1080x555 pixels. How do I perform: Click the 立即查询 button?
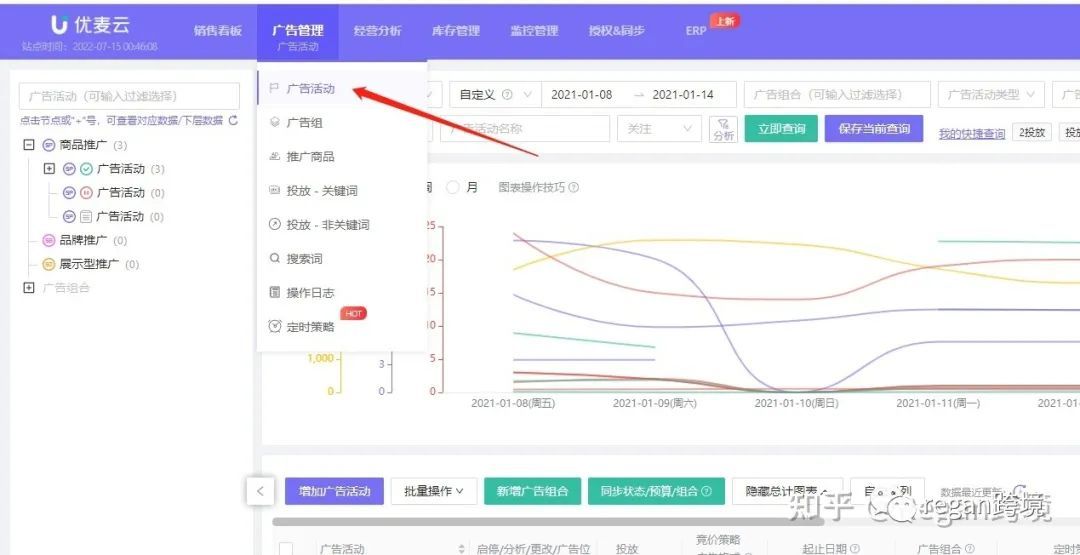click(781, 129)
